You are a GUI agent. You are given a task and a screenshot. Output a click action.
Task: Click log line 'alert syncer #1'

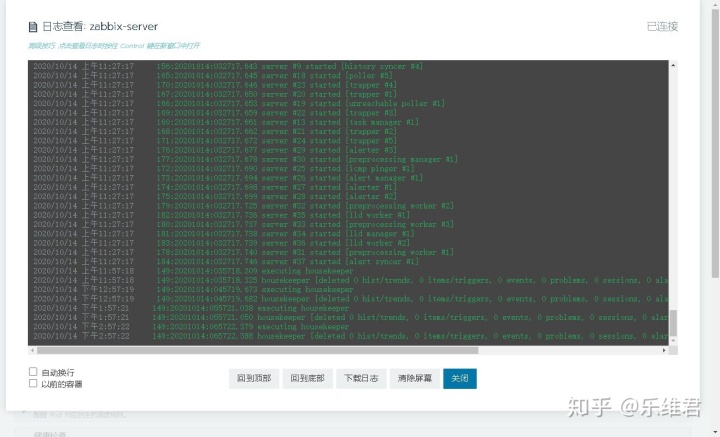pos(225,262)
